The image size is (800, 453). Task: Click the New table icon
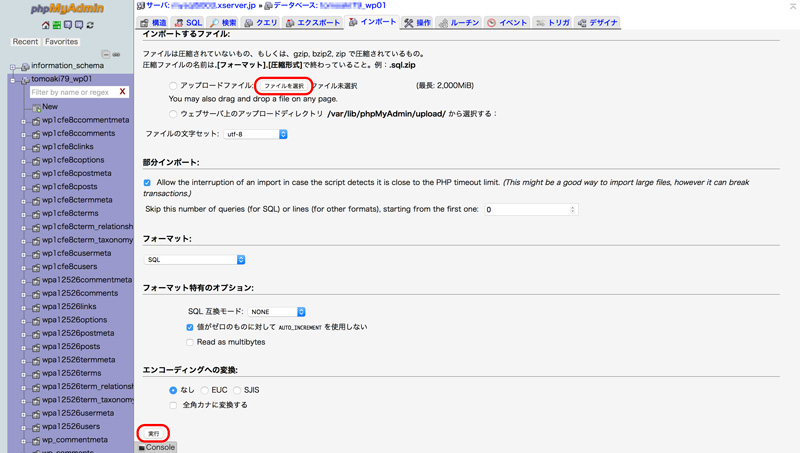coord(36,107)
